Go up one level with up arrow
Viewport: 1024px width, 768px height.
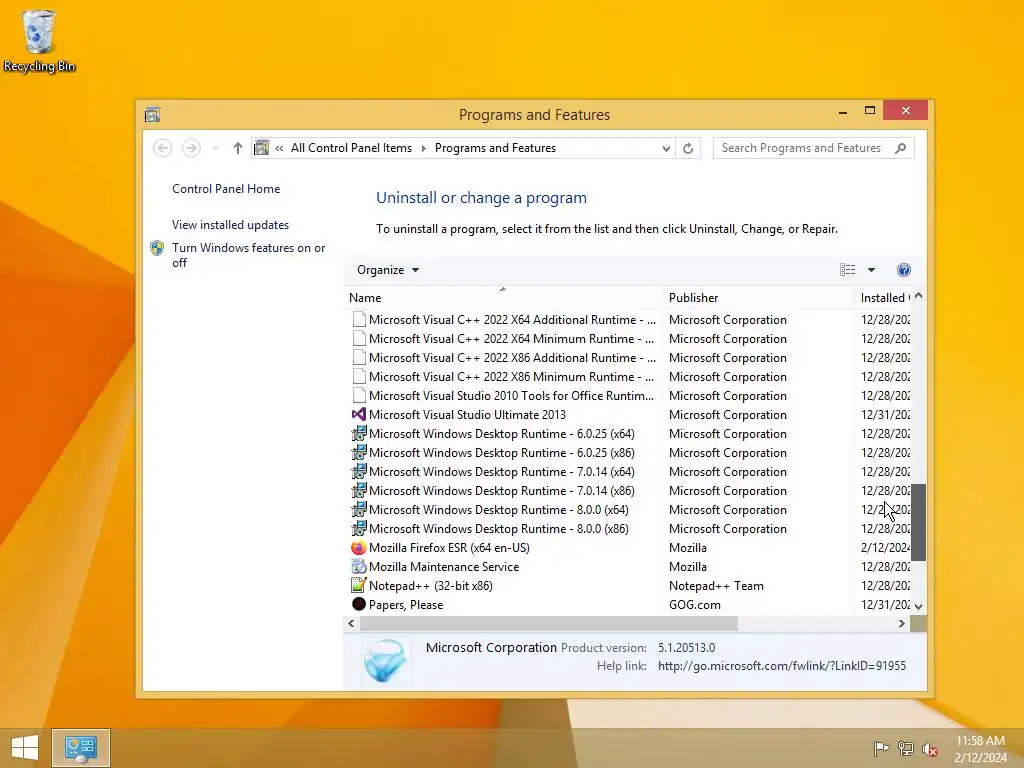[238, 148]
